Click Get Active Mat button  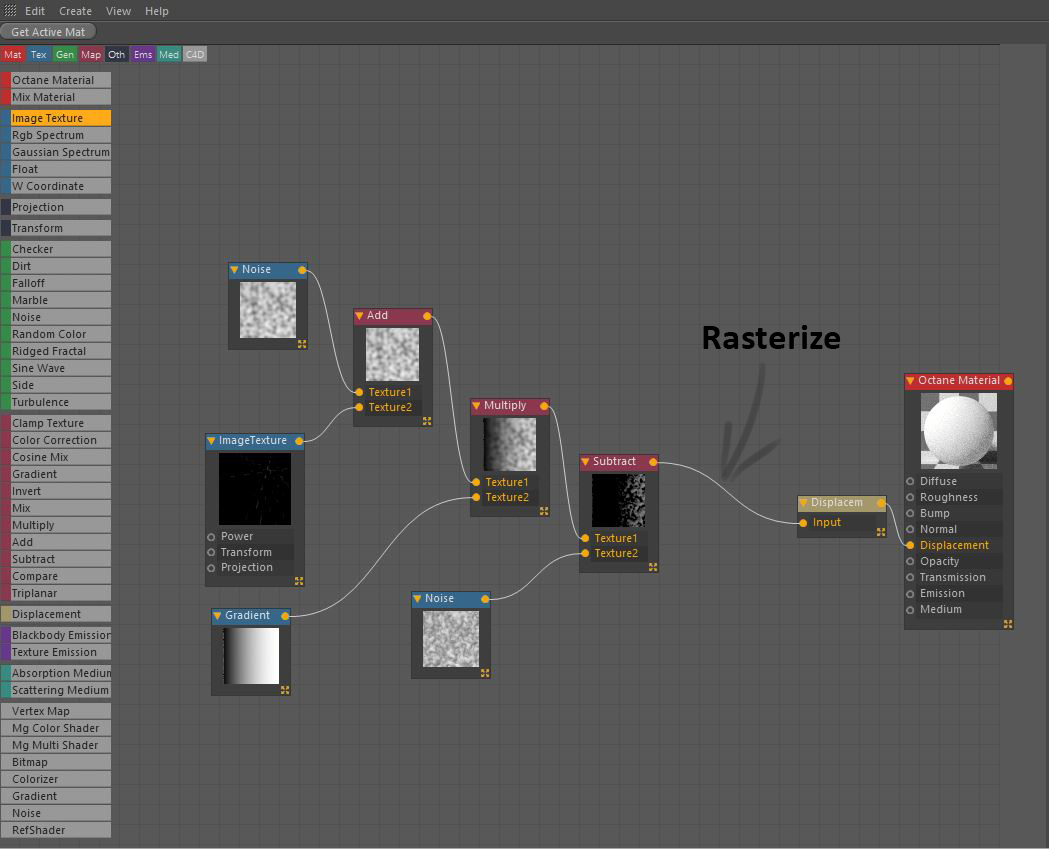48,32
